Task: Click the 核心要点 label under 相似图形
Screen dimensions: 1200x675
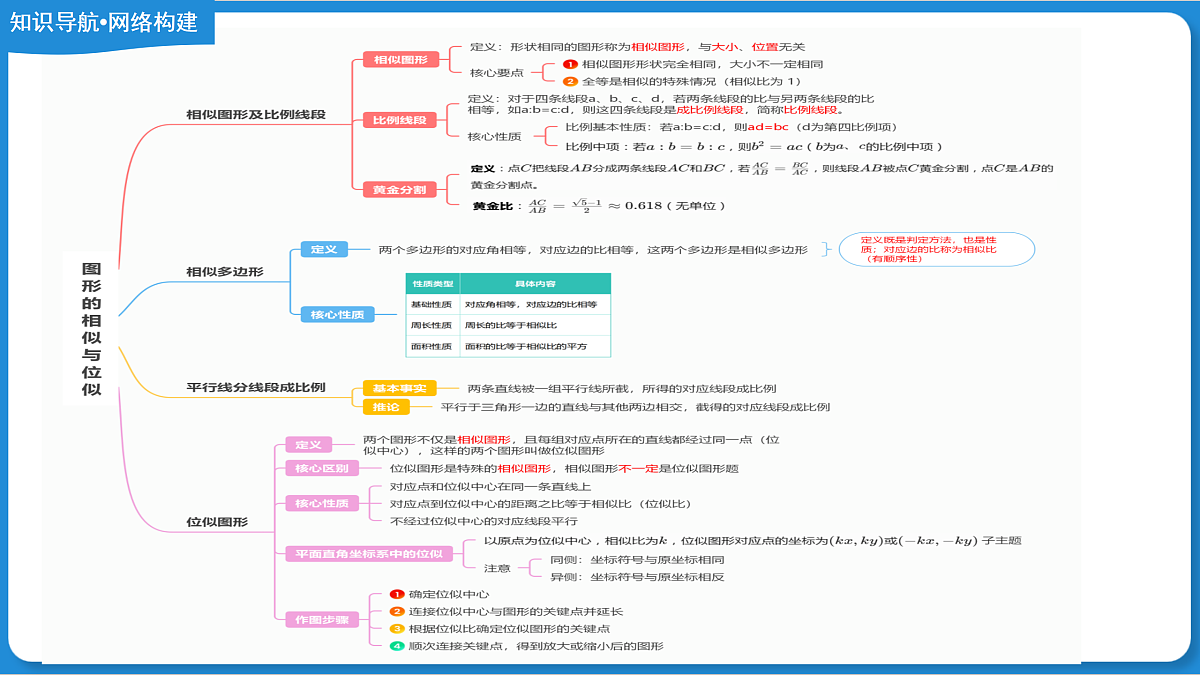Action: [x=497, y=72]
